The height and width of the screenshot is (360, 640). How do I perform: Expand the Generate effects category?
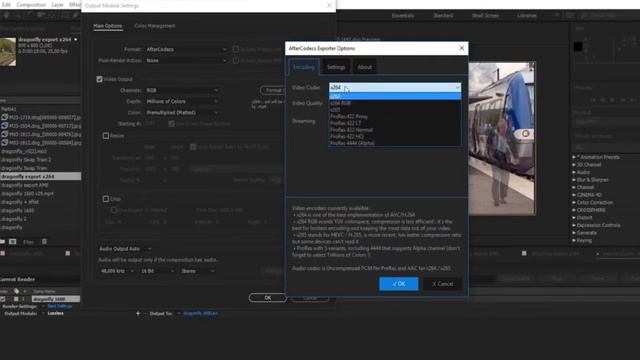tap(574, 233)
